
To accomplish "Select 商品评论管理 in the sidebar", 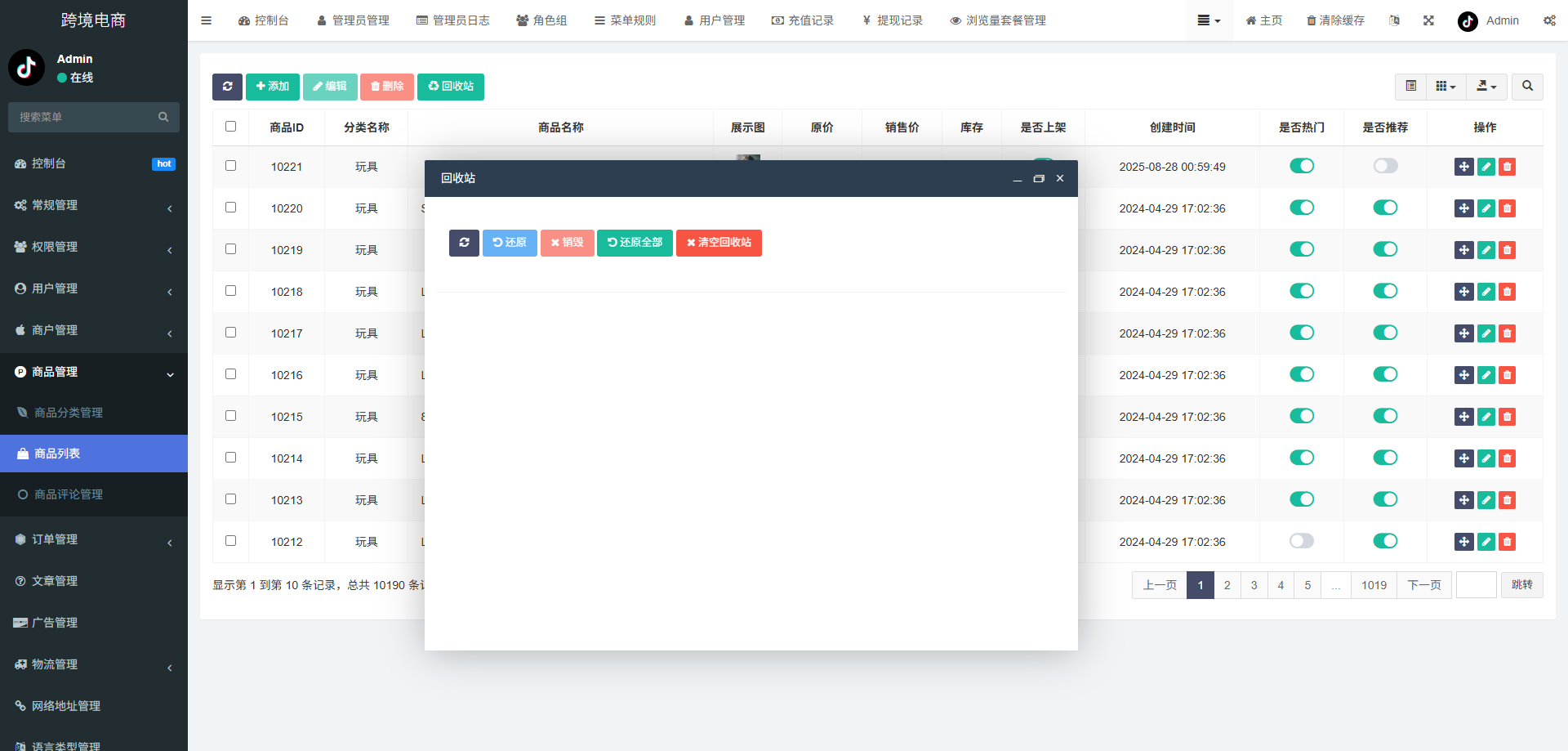I will [x=69, y=494].
